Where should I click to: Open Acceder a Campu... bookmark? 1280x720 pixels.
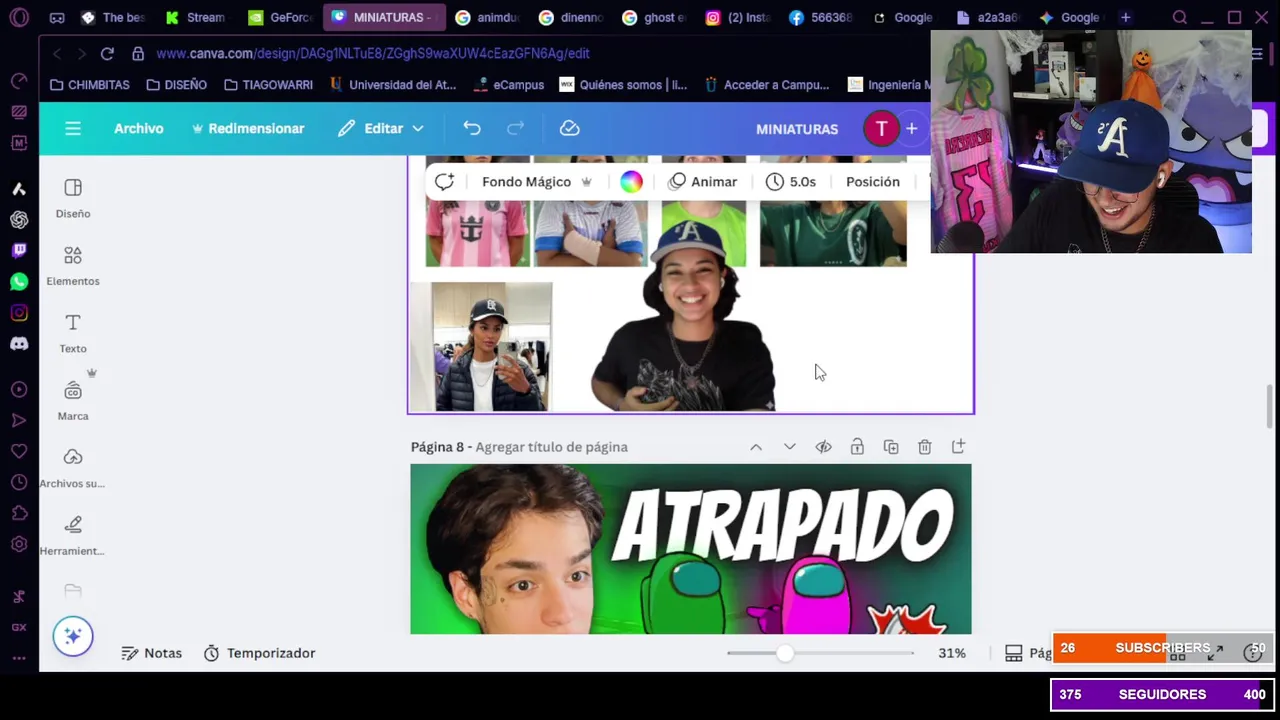tap(768, 85)
